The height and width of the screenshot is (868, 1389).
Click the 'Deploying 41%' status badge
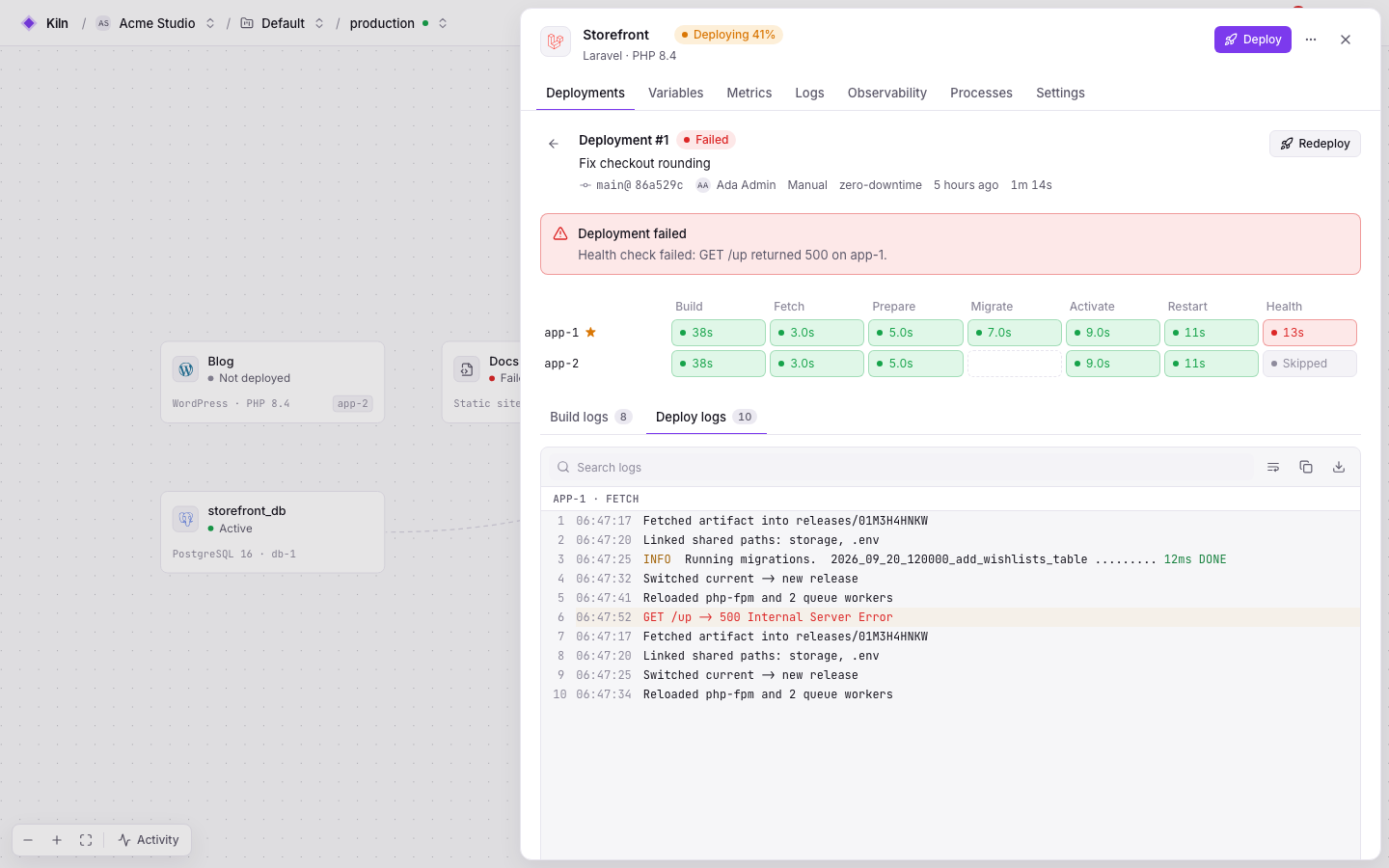pyautogui.click(x=728, y=35)
